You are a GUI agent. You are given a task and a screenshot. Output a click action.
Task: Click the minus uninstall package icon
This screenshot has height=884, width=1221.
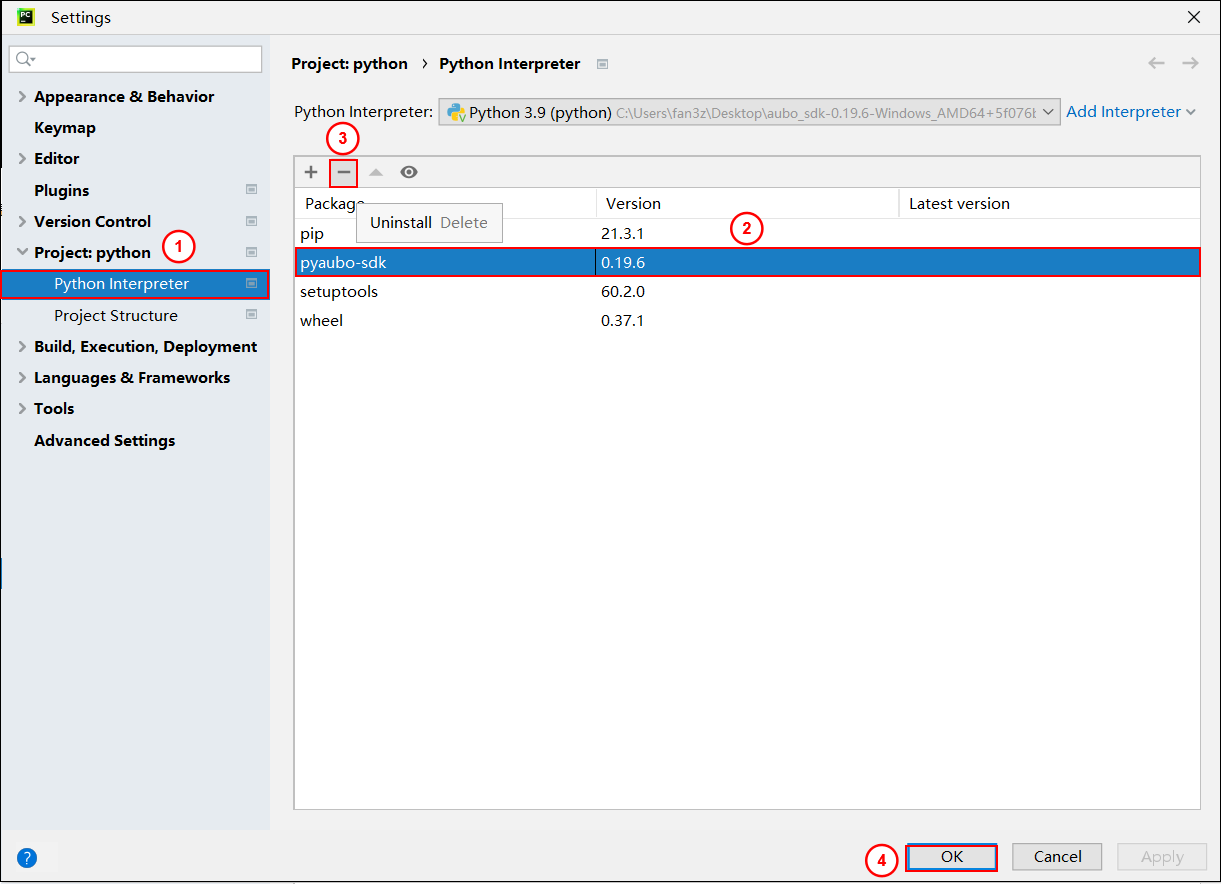point(343,172)
